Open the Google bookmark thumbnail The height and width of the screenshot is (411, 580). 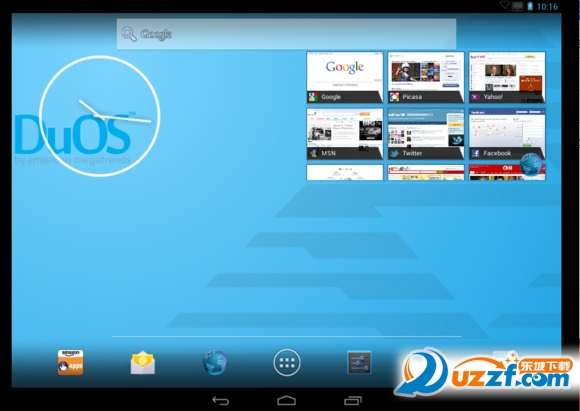coord(345,77)
